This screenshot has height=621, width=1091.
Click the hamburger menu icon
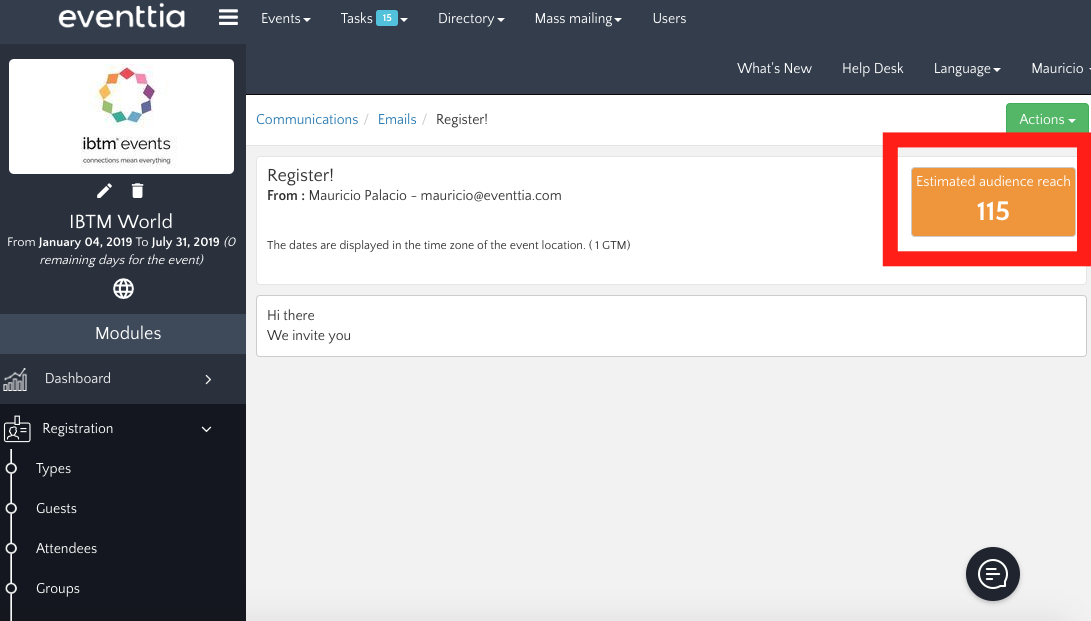pos(228,18)
